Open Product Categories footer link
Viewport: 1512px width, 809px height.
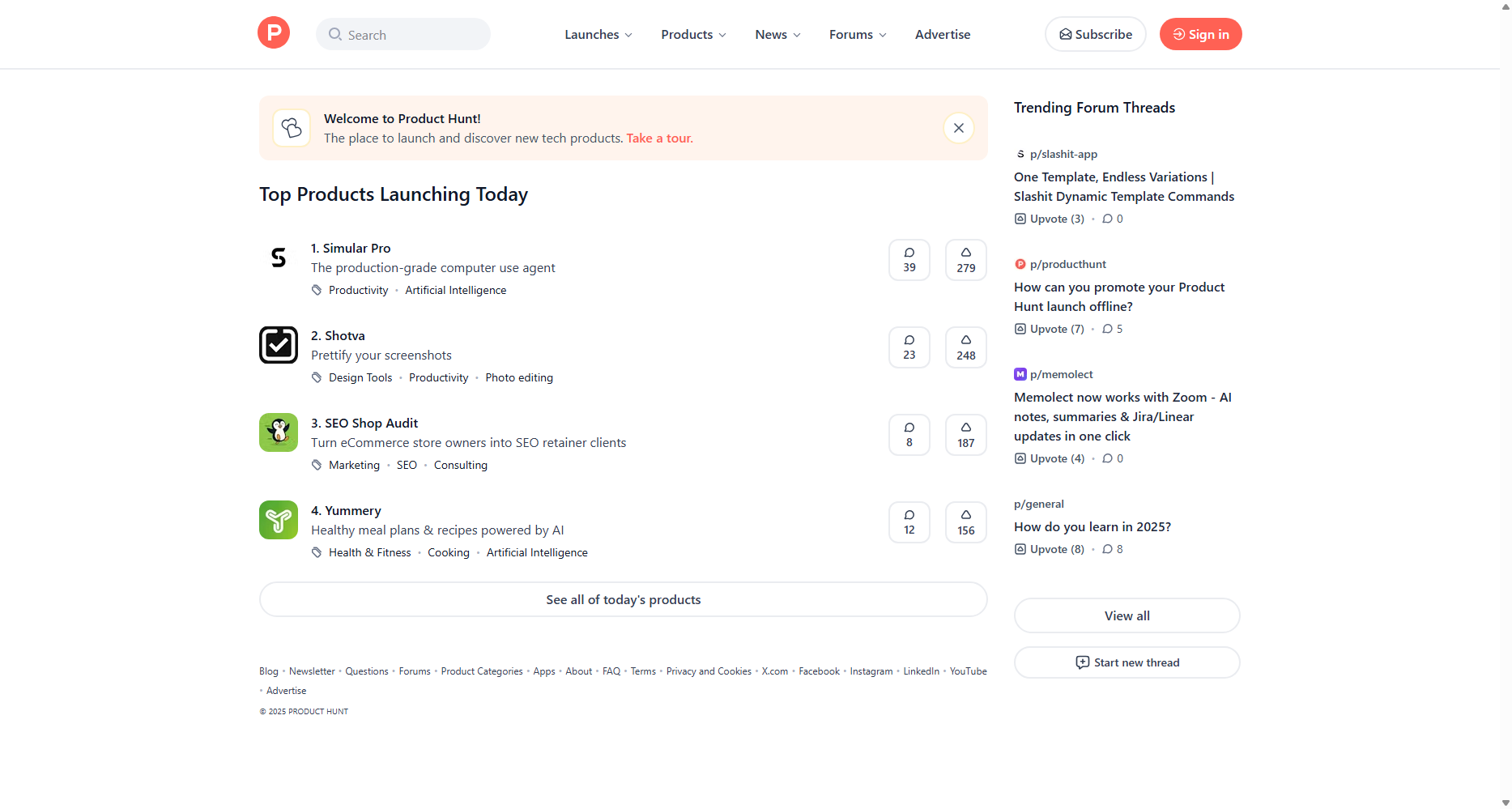482,671
